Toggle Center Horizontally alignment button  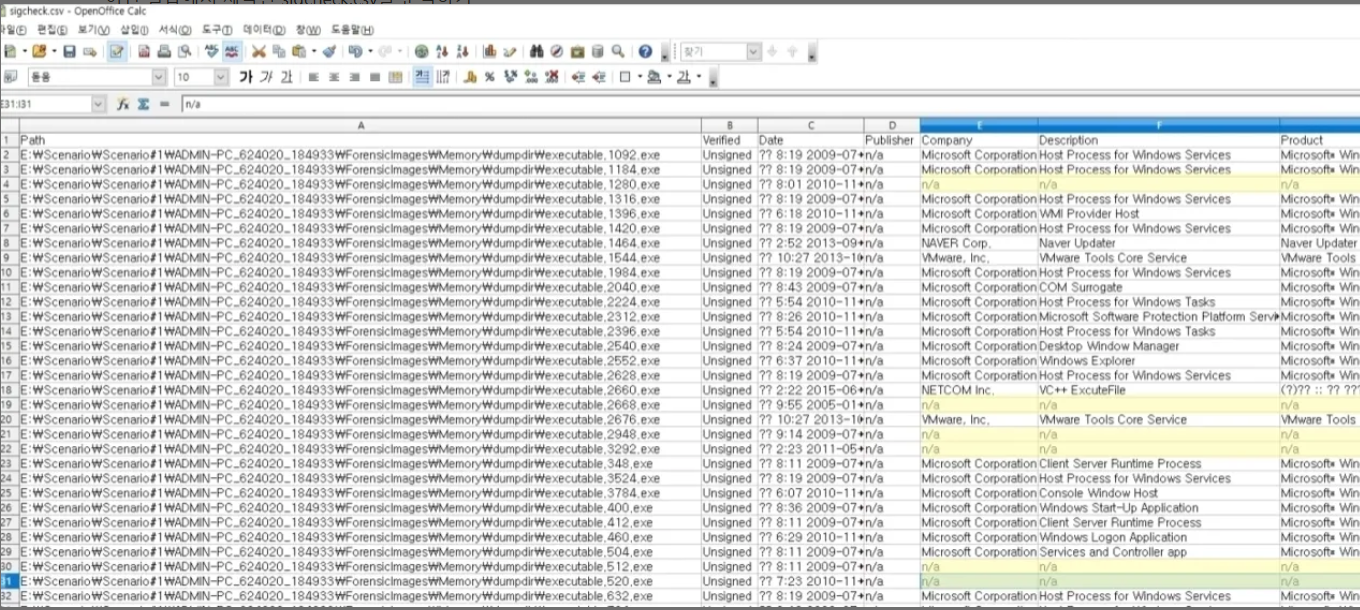tap(334, 77)
